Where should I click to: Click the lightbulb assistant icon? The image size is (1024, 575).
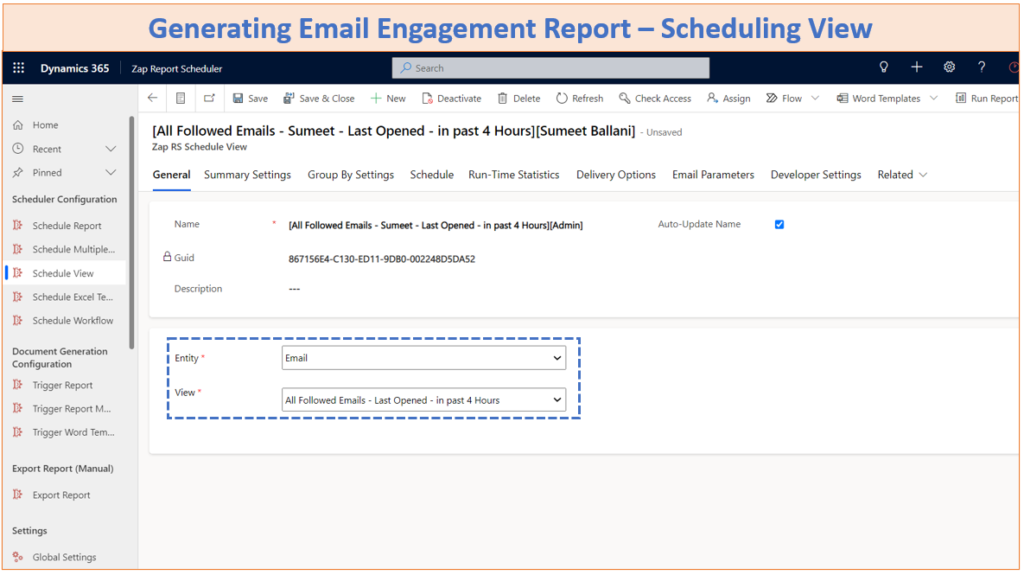(x=883, y=68)
